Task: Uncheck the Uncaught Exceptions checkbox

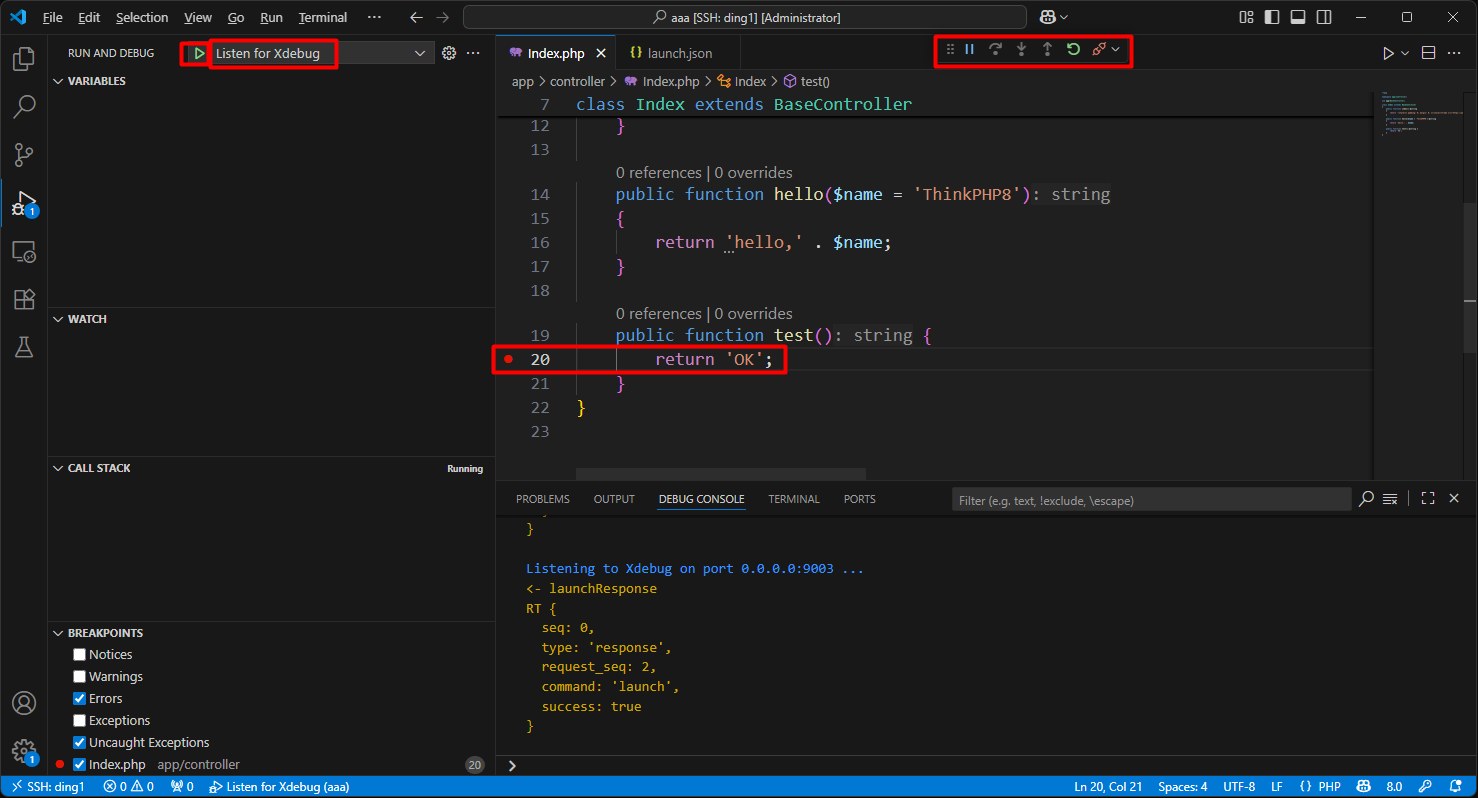Action: tap(79, 743)
